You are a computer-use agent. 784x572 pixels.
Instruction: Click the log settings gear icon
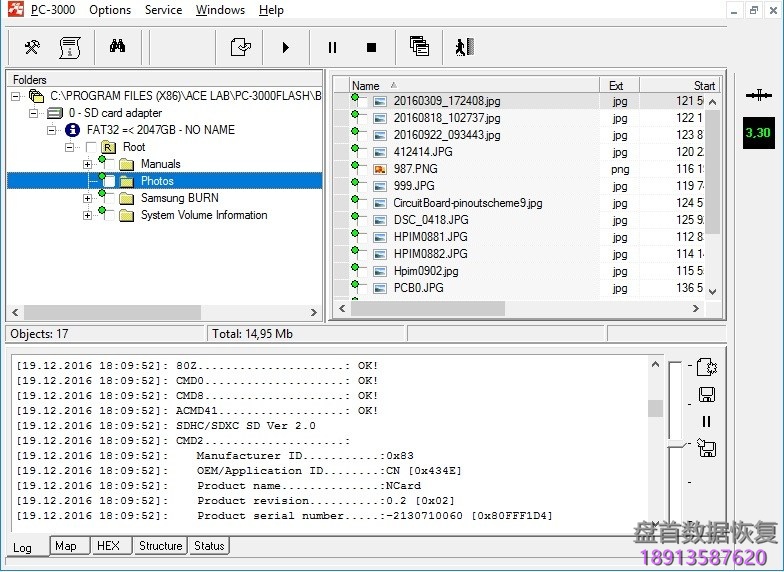(x=706, y=367)
